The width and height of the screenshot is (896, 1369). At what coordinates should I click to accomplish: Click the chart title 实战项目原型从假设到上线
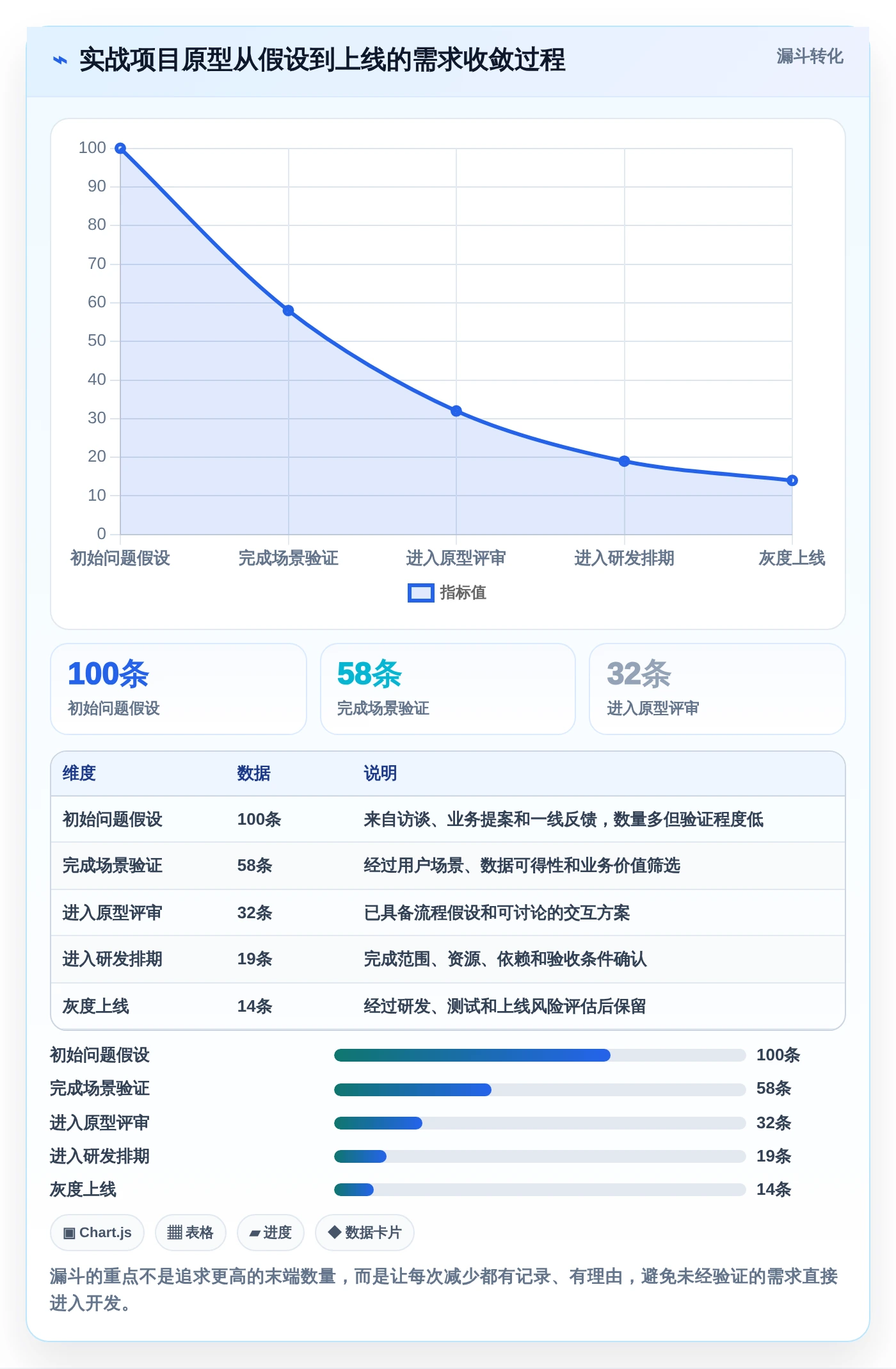pos(322,60)
